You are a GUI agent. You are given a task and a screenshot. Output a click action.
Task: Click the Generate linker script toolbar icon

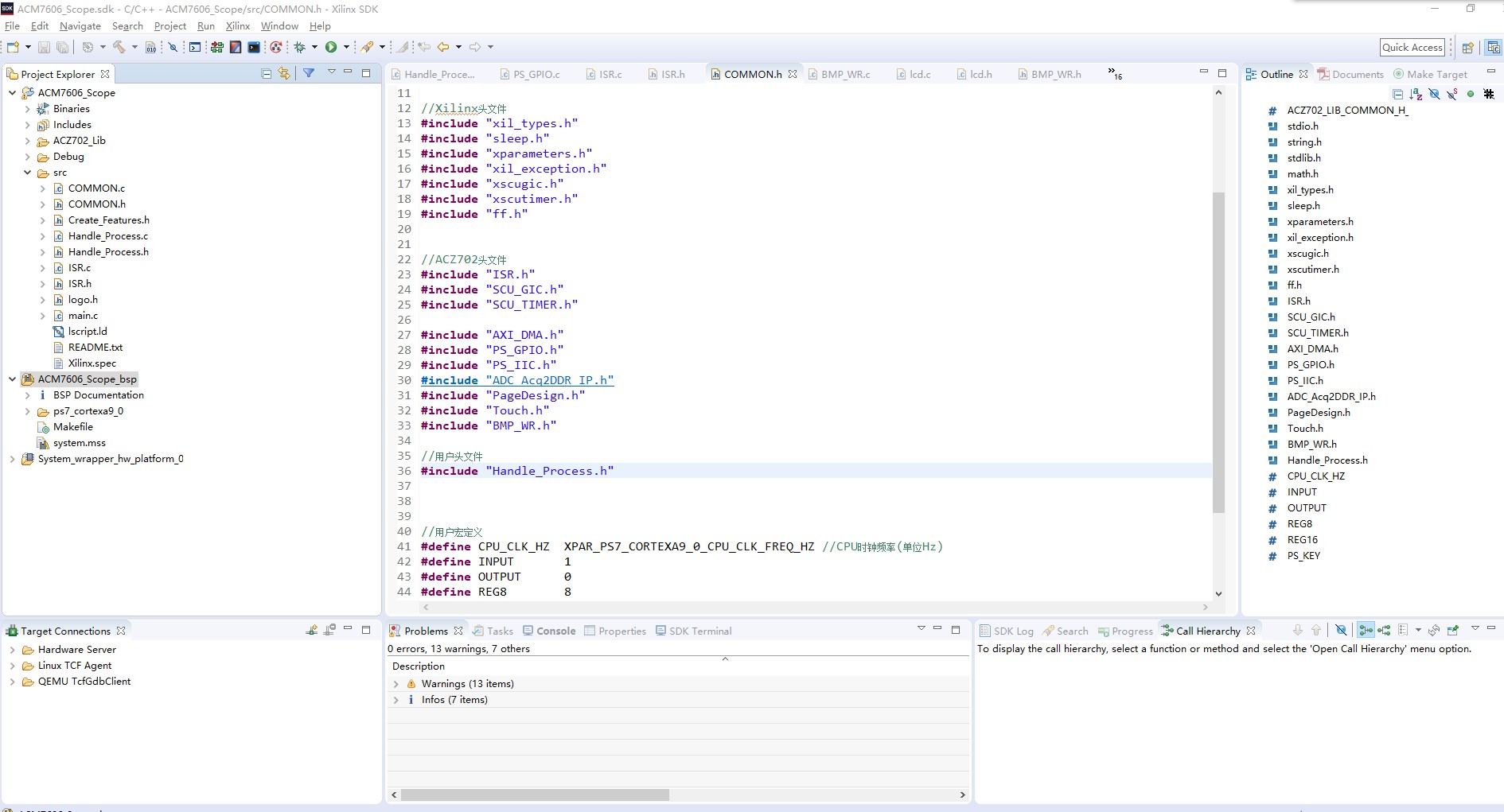click(x=236, y=47)
